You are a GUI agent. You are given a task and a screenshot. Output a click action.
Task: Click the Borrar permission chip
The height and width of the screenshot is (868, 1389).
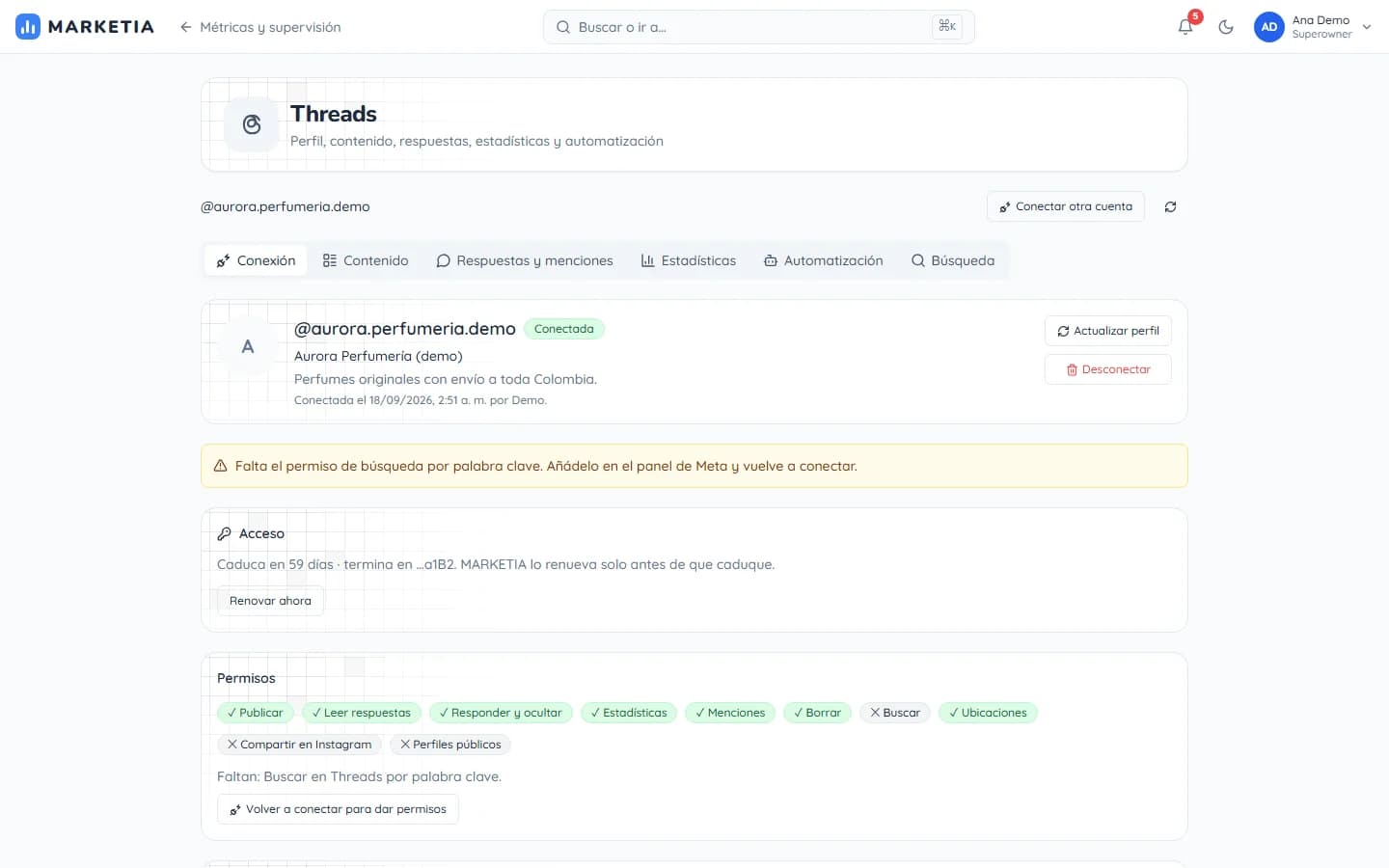[817, 713]
